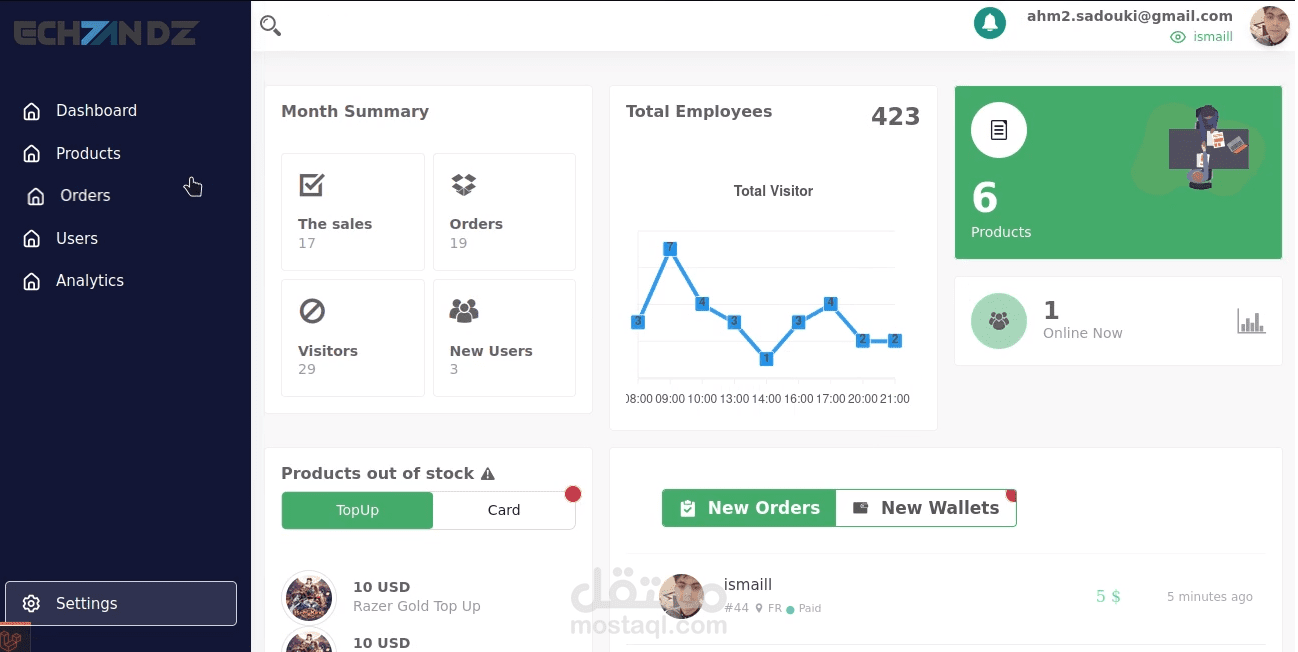Open the New Orders tab
Viewport: 1298px width, 652px height.
pyautogui.click(x=748, y=507)
